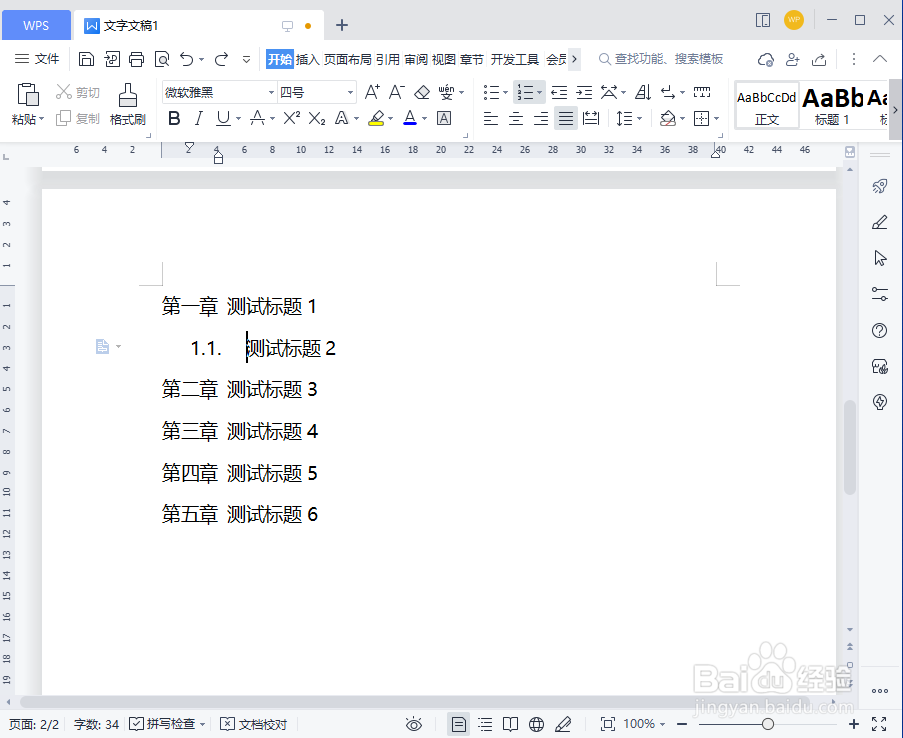
Task: Switch to the 审阅 tab
Action: [416, 59]
